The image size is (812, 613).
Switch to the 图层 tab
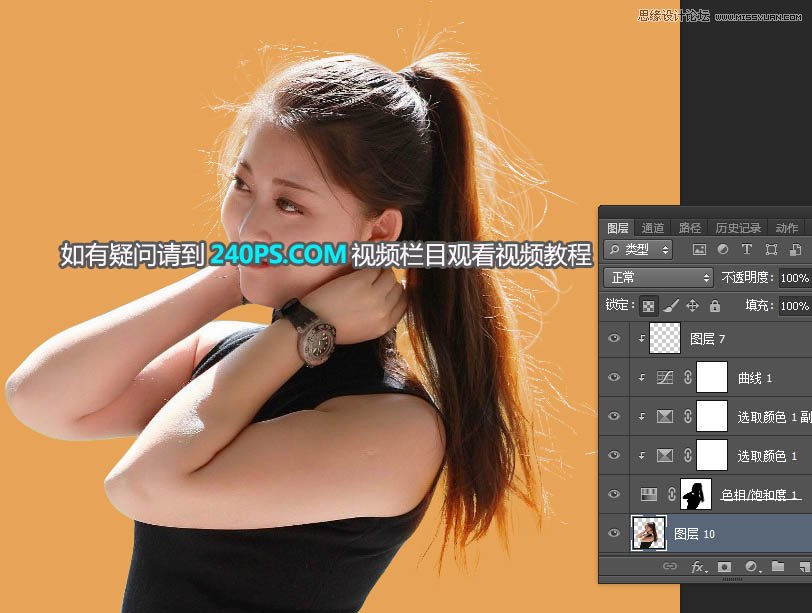(x=617, y=228)
